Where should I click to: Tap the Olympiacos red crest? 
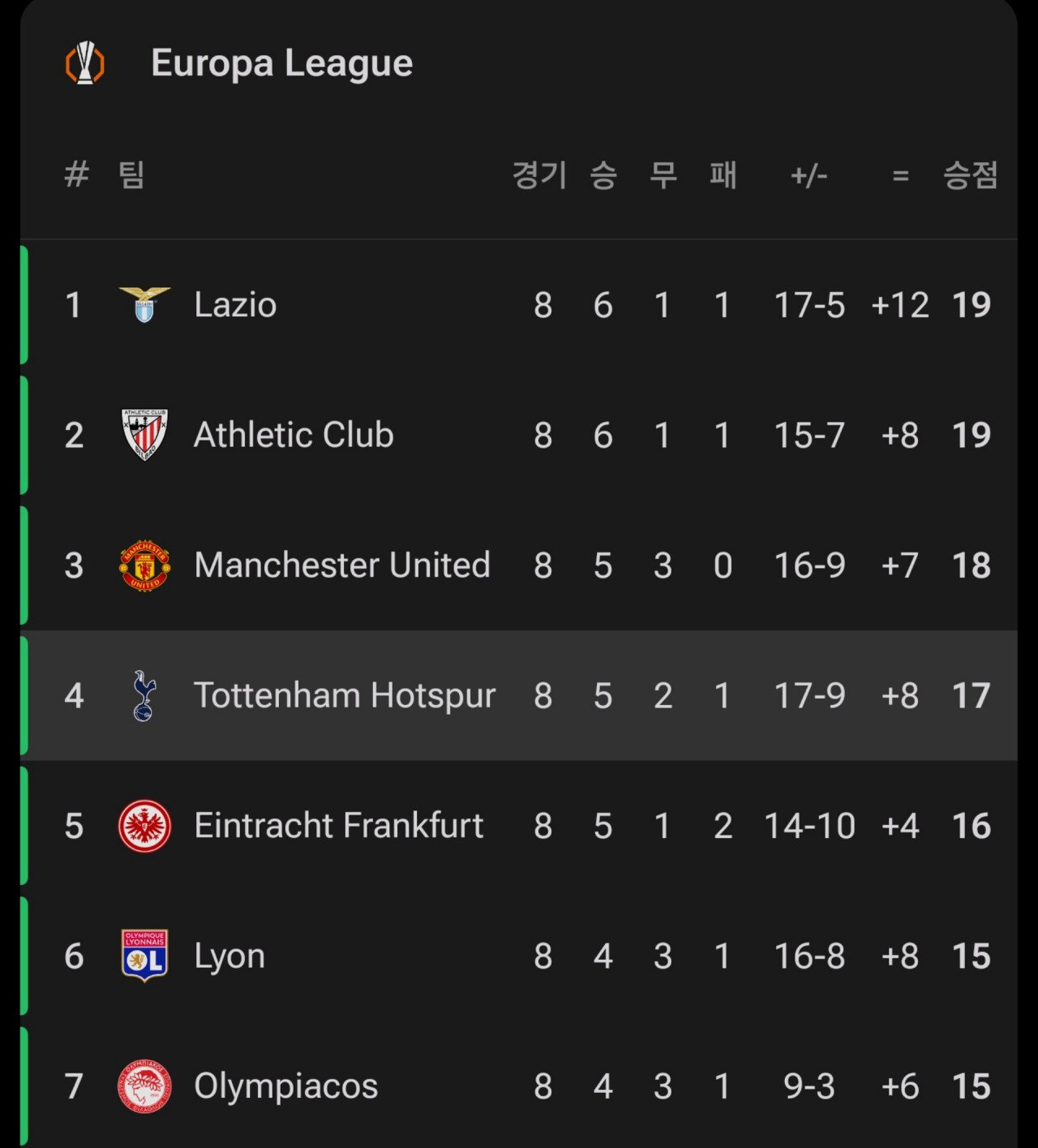144,1086
